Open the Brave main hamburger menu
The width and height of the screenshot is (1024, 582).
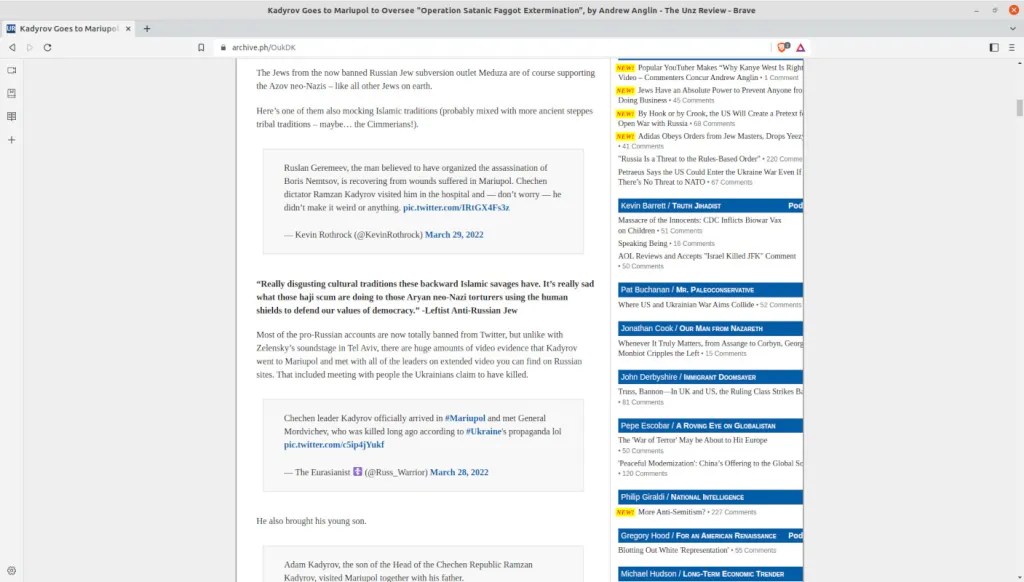[x=1012, y=47]
